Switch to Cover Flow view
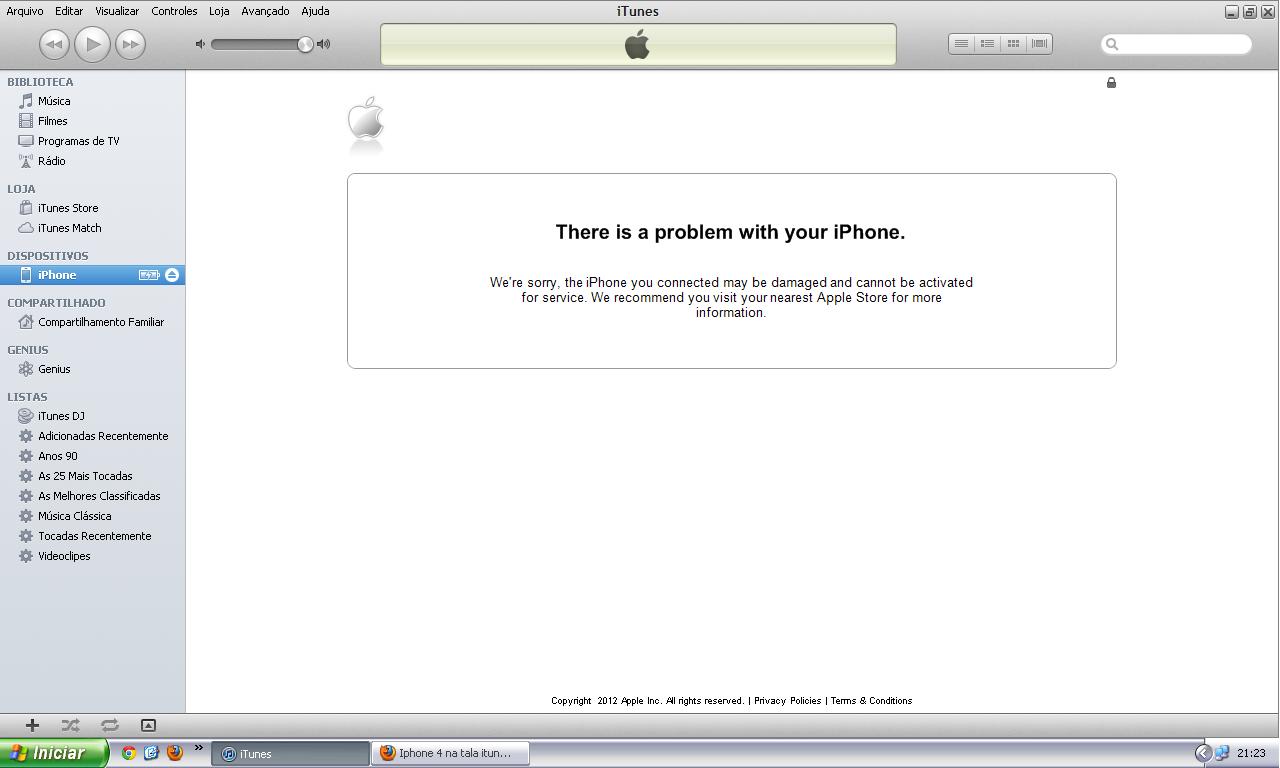1280x768 pixels. coord(1039,44)
